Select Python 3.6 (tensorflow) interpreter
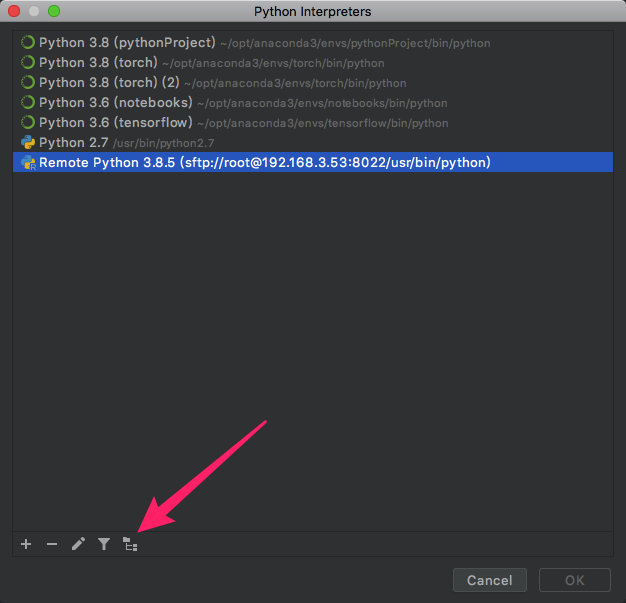Screen dimensions: 626x603 tap(313, 122)
